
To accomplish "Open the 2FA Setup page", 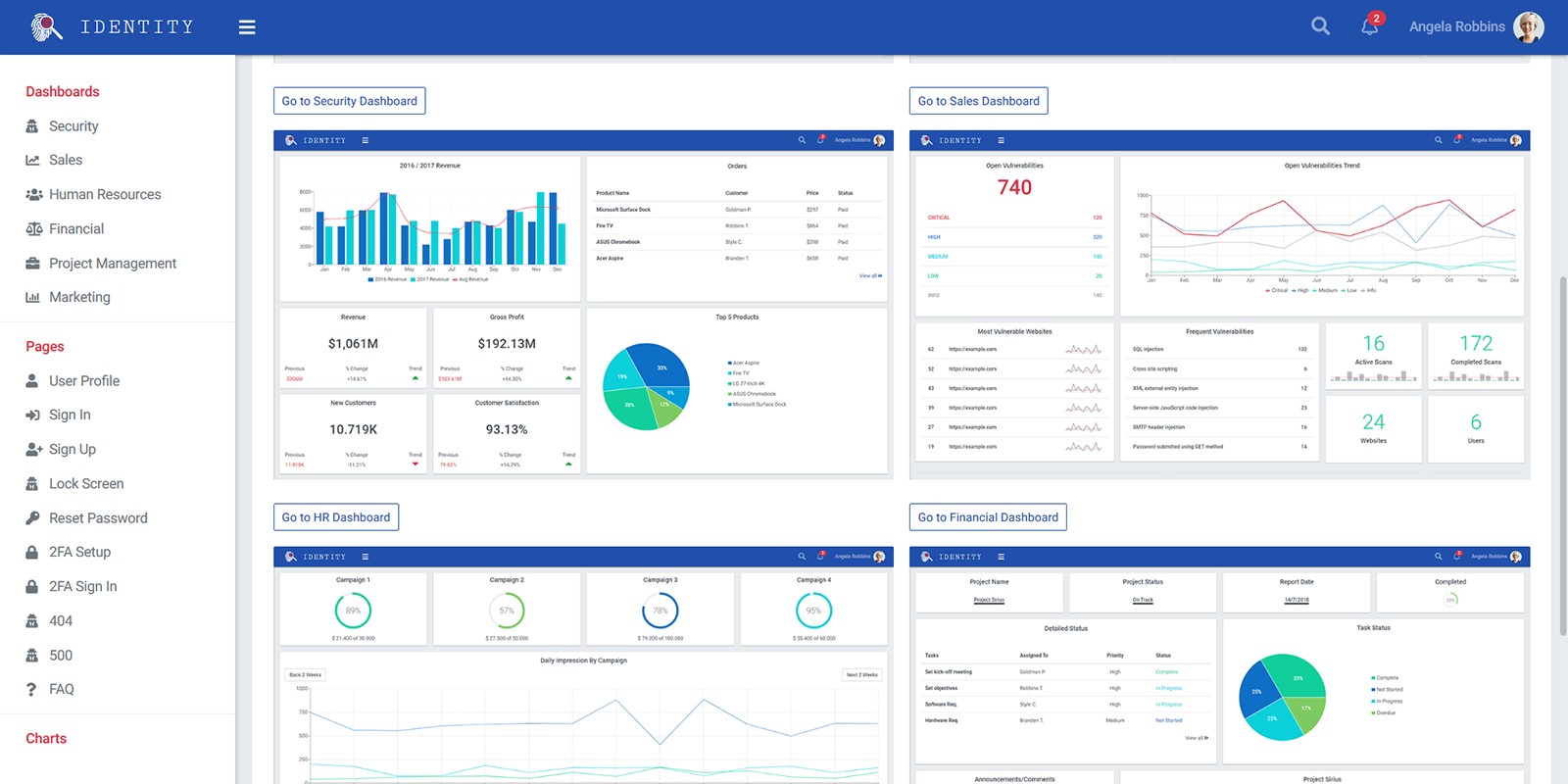I will [x=79, y=552].
